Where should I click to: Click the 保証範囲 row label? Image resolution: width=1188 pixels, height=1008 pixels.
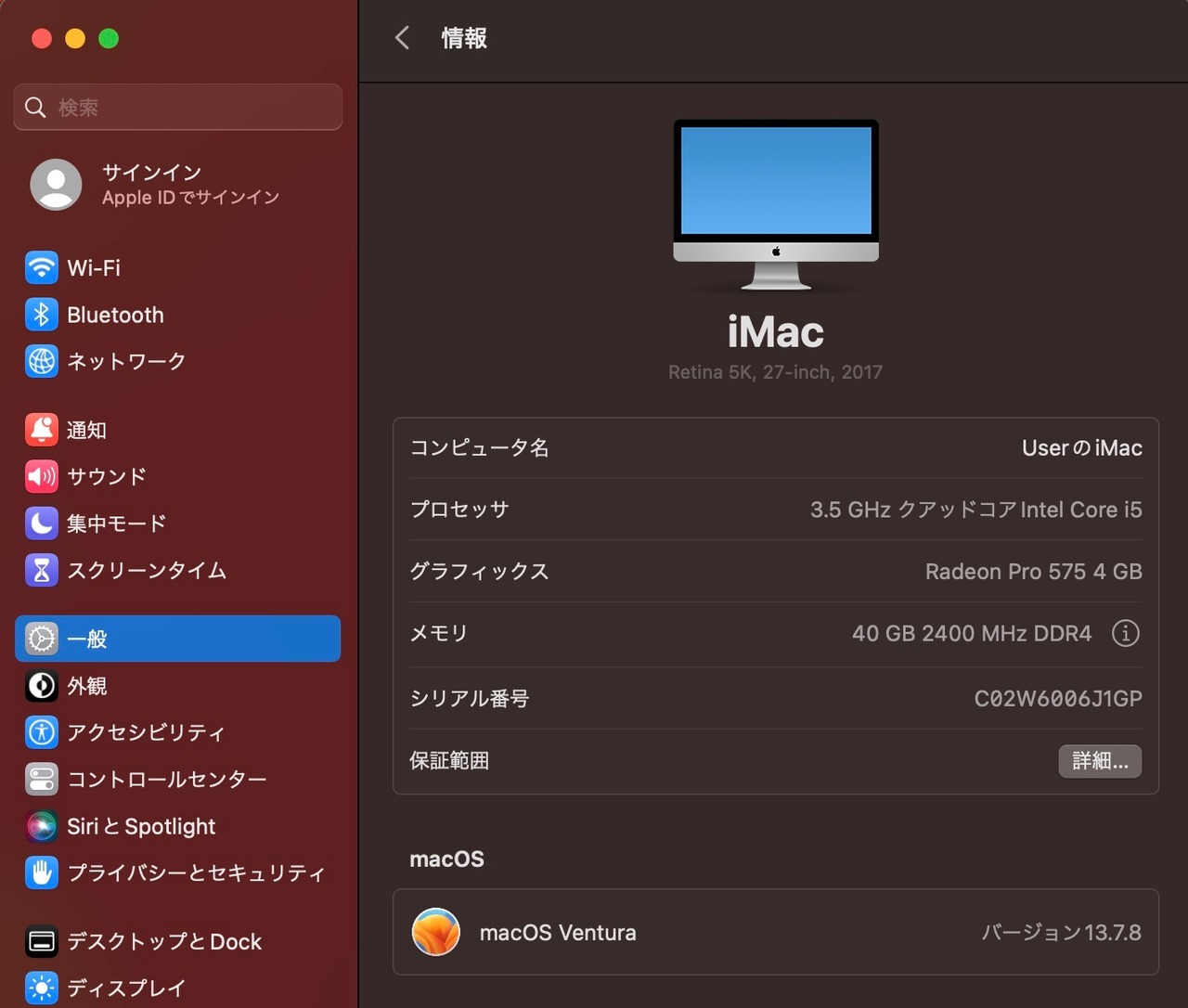click(449, 761)
